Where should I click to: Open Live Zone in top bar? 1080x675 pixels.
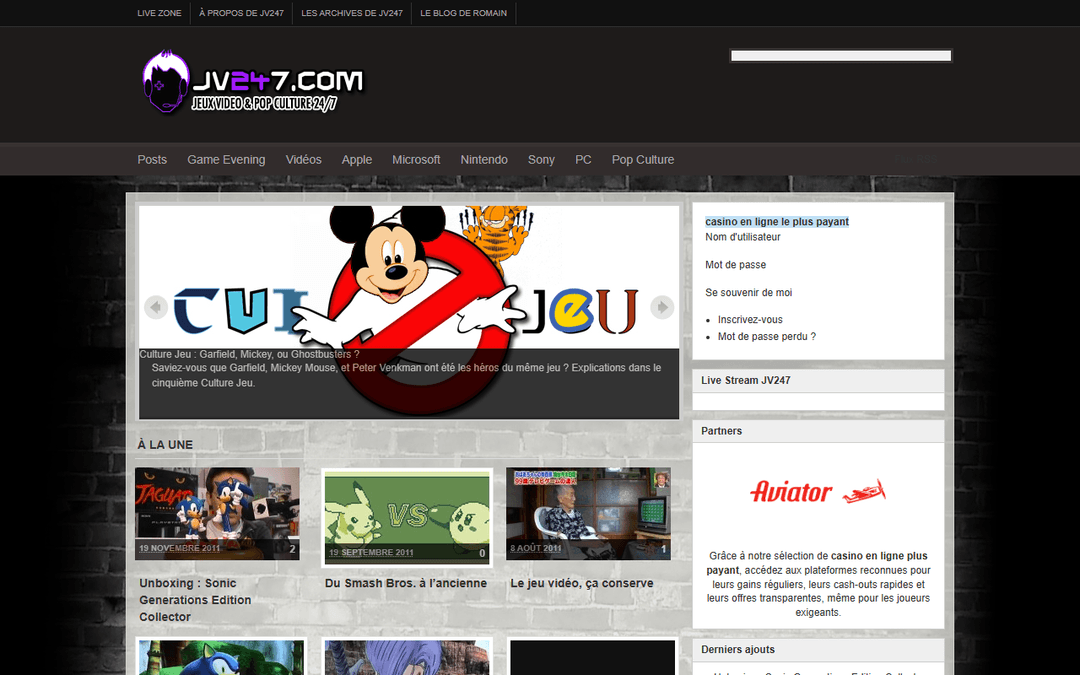[x=159, y=13]
